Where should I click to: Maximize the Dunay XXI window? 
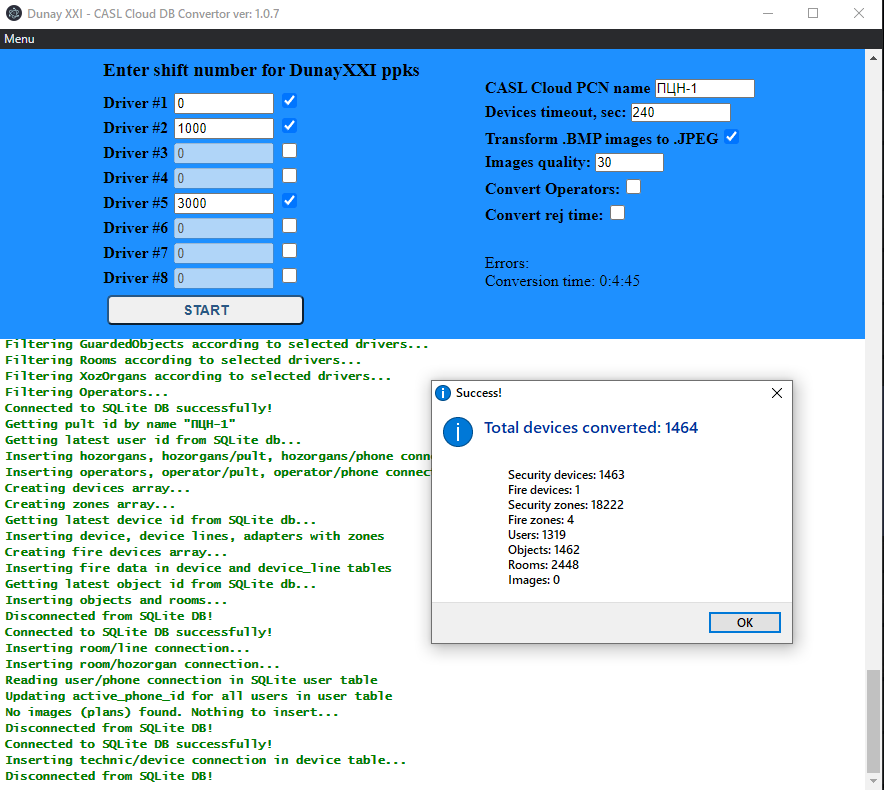(813, 14)
